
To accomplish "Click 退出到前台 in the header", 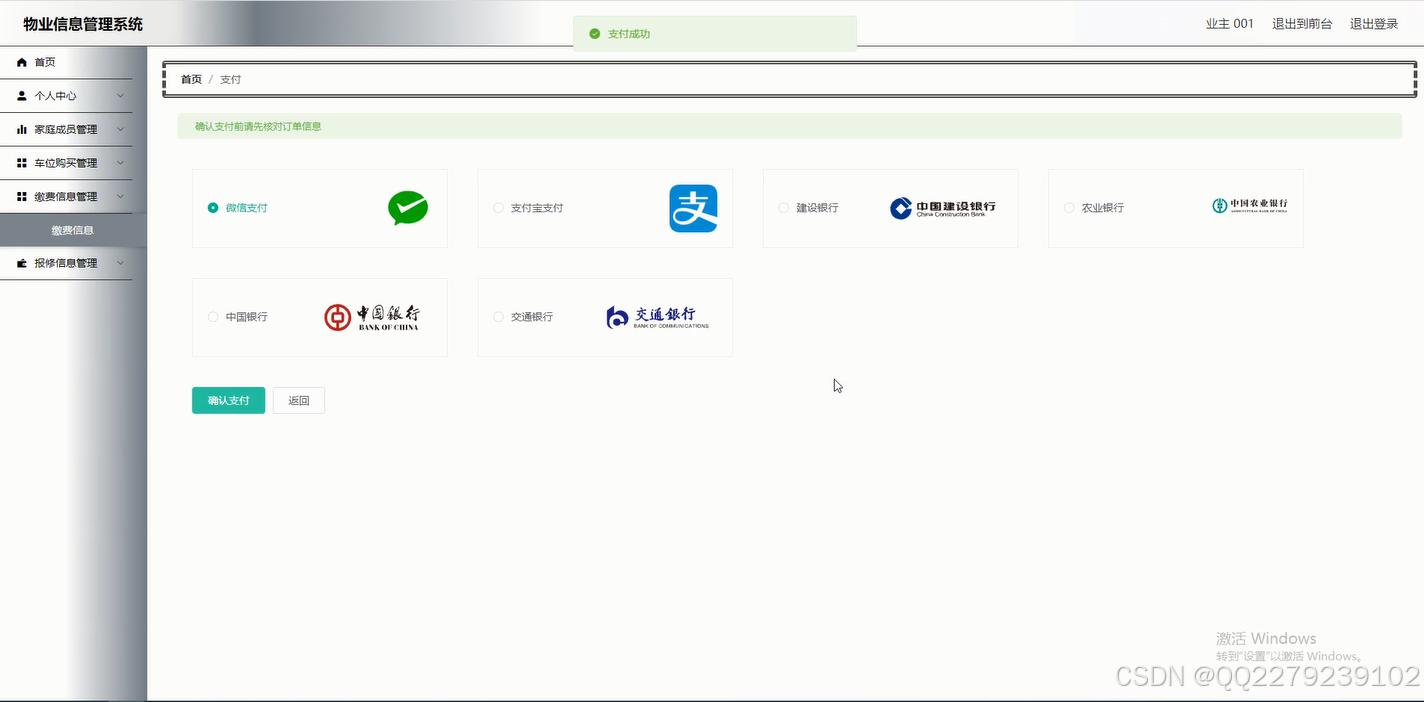I will [x=1302, y=24].
